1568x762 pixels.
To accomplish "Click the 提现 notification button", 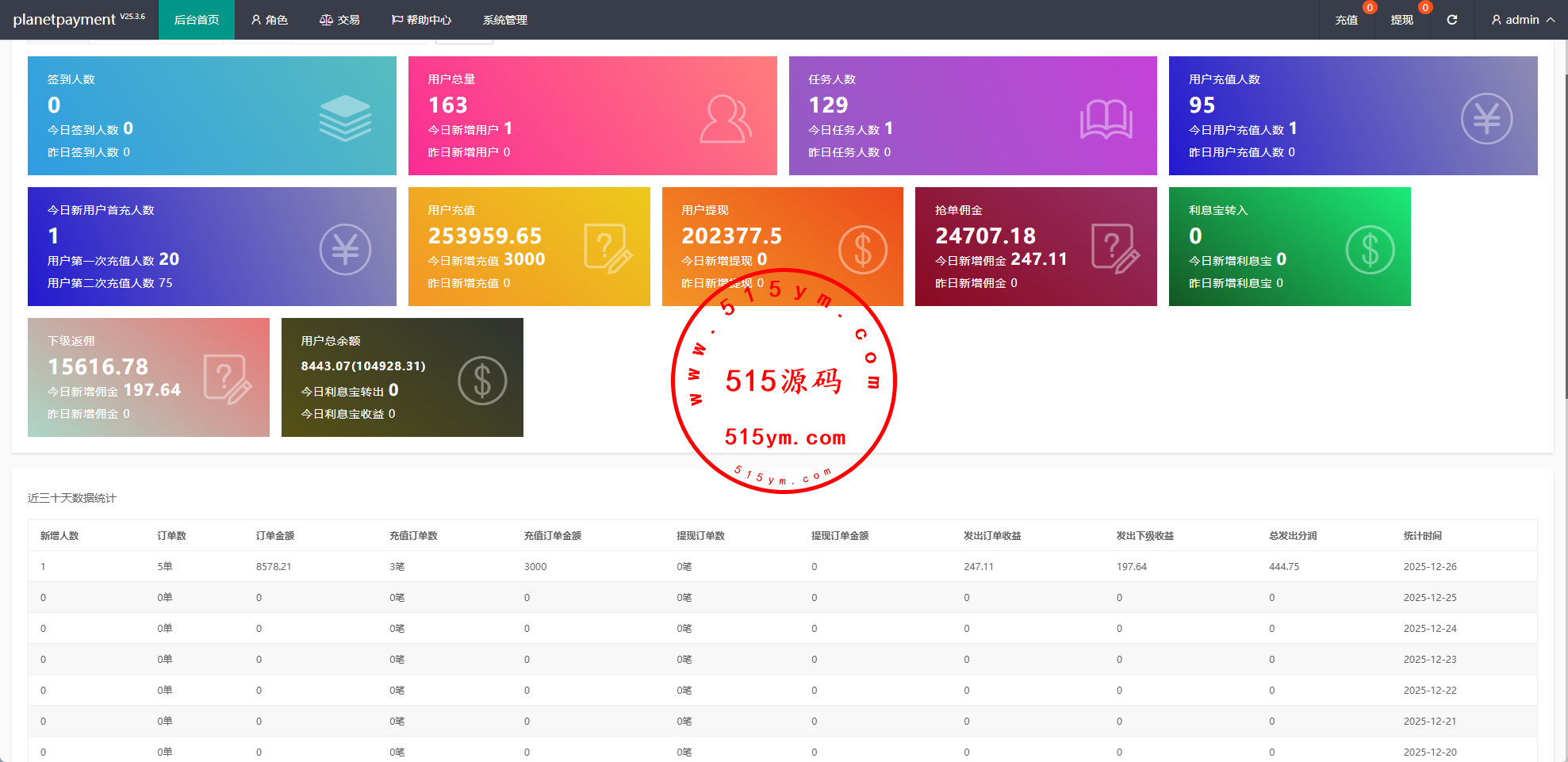I will click(1401, 20).
